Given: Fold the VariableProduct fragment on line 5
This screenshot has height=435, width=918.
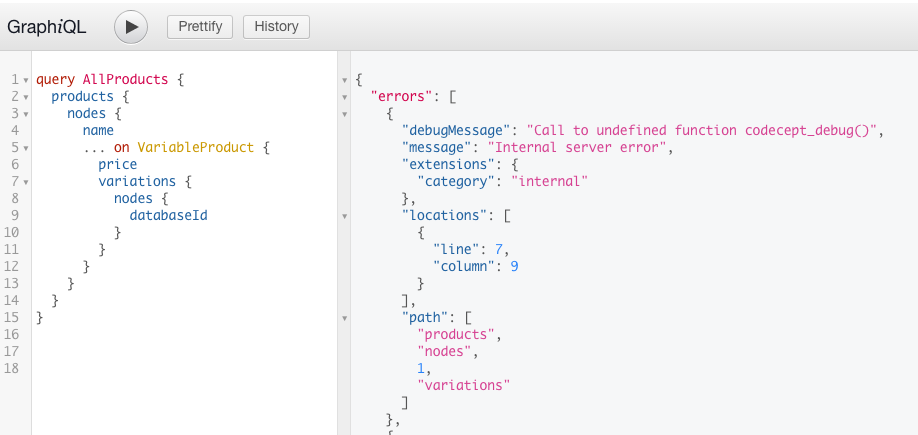Looking at the screenshot, I should pos(26,148).
